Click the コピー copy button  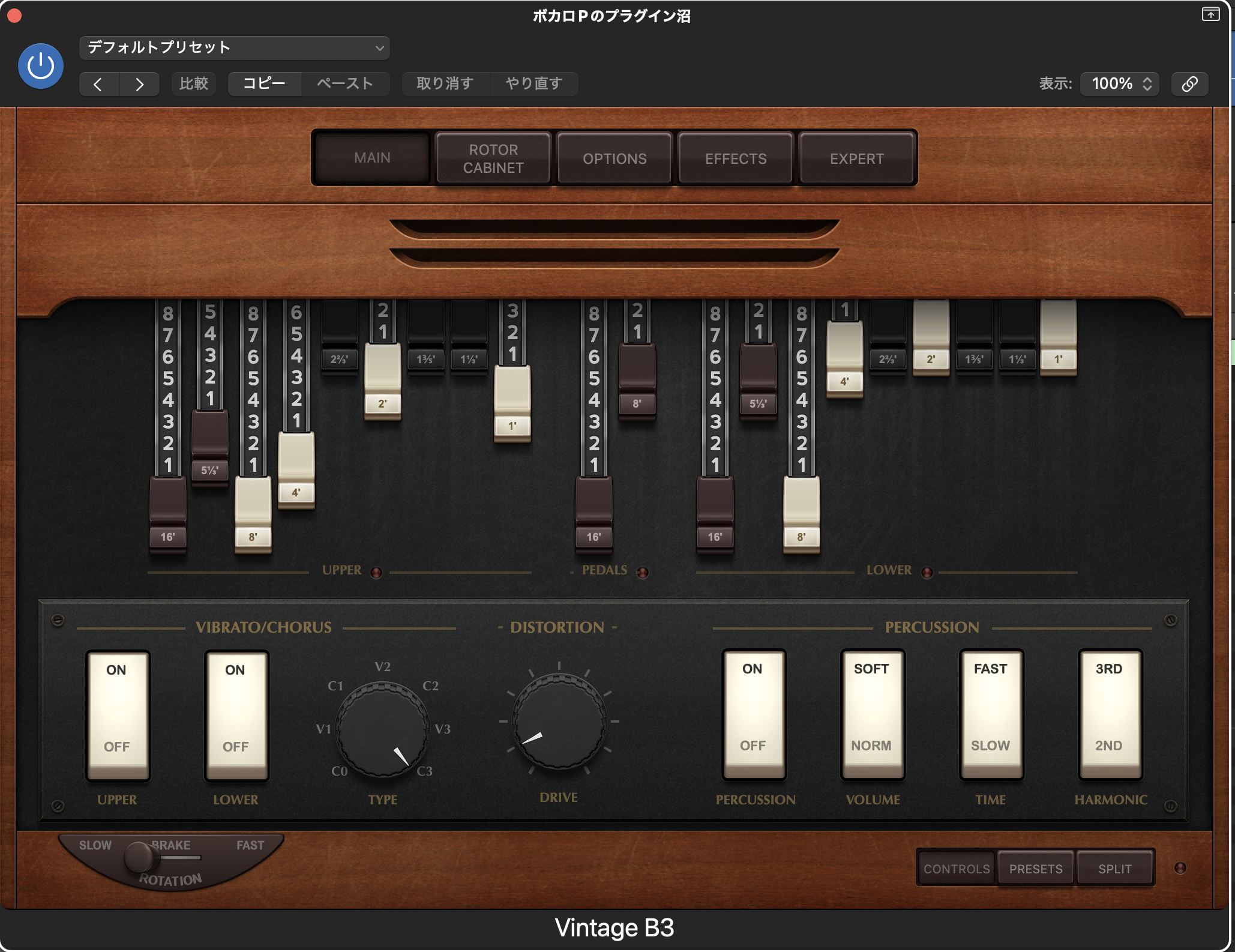pyautogui.click(x=265, y=83)
